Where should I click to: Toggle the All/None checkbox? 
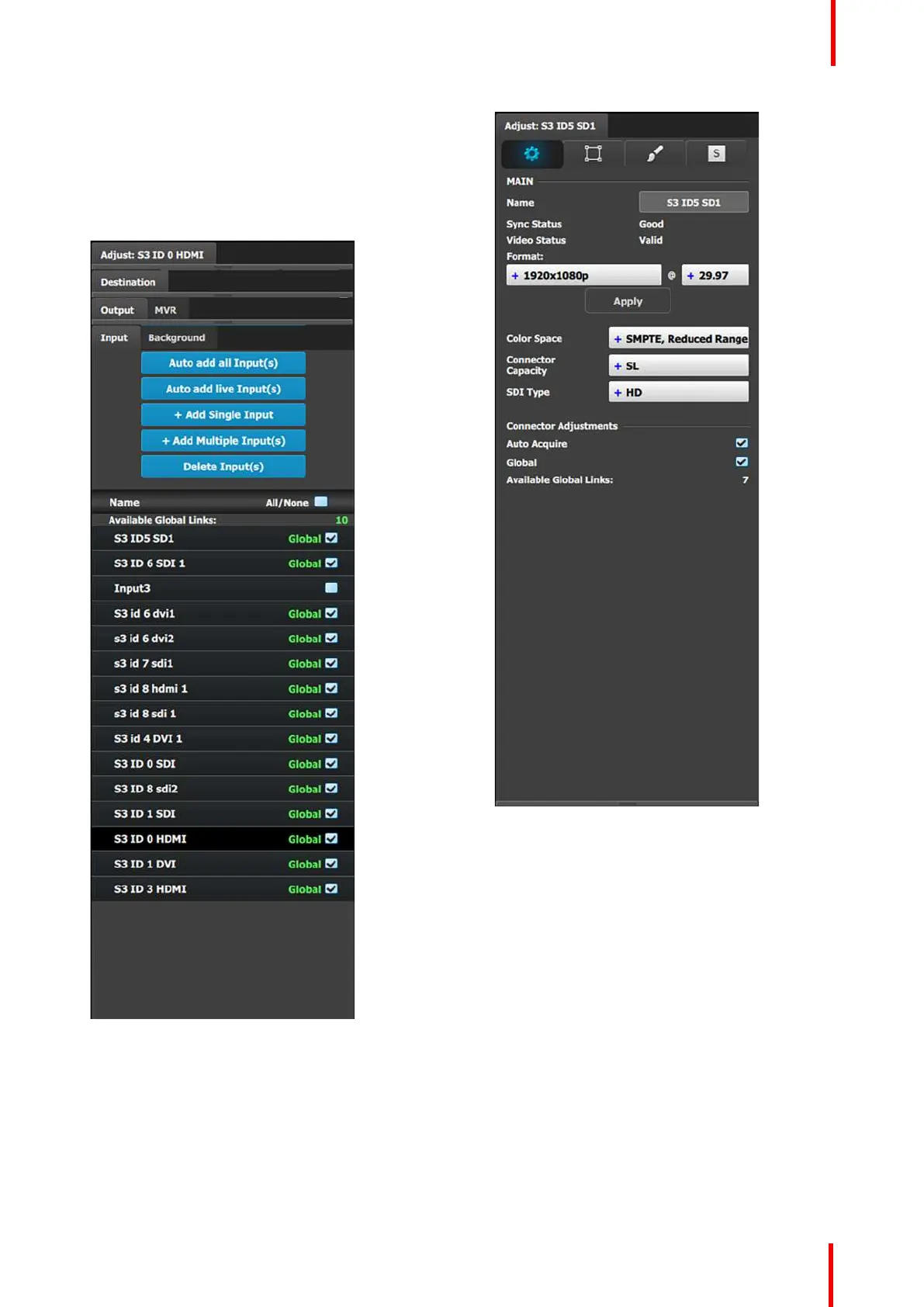(x=321, y=502)
